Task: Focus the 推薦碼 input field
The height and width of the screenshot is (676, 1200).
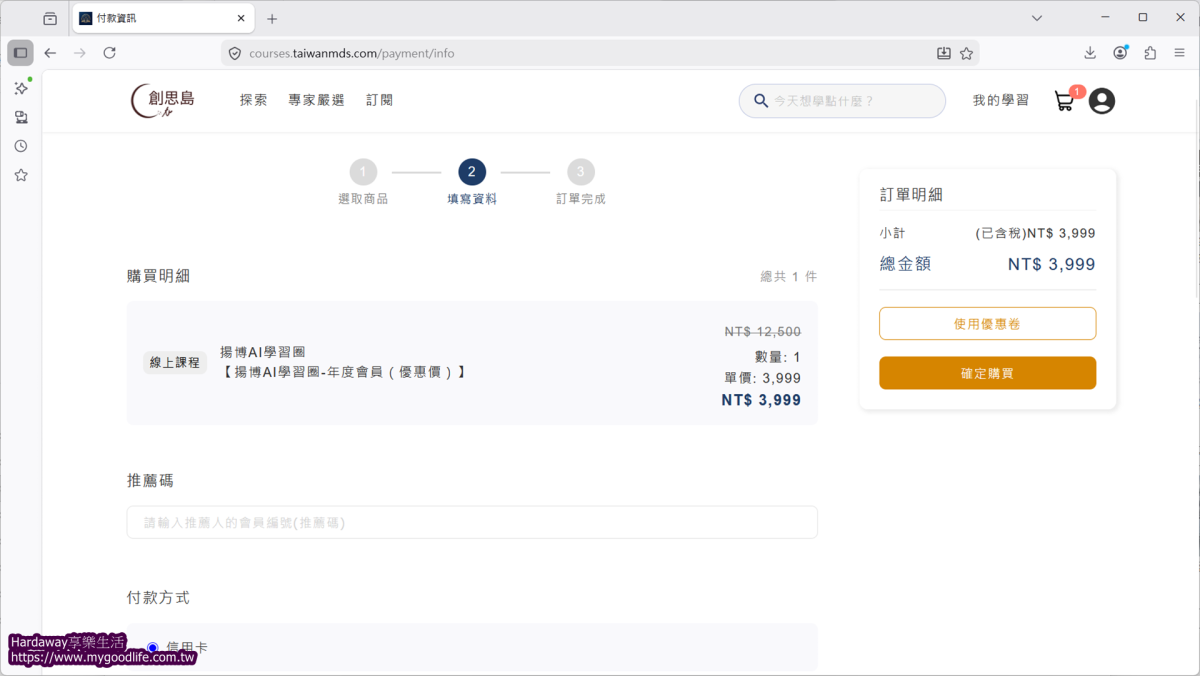Action: (x=472, y=522)
